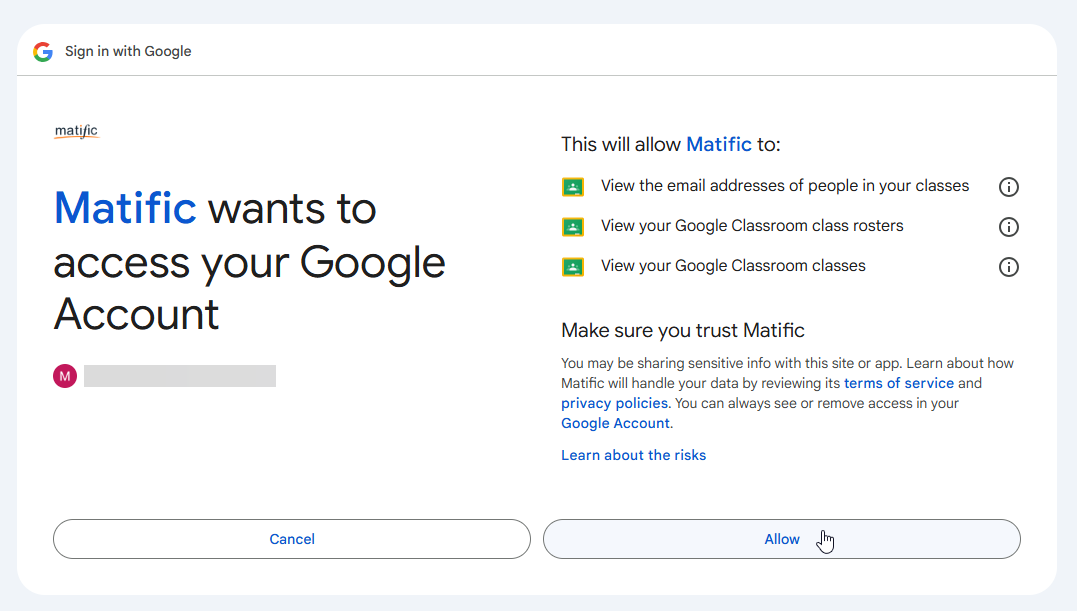Click Classroom icon beside email addresses permission
This screenshot has width=1077, height=611.
573,187
